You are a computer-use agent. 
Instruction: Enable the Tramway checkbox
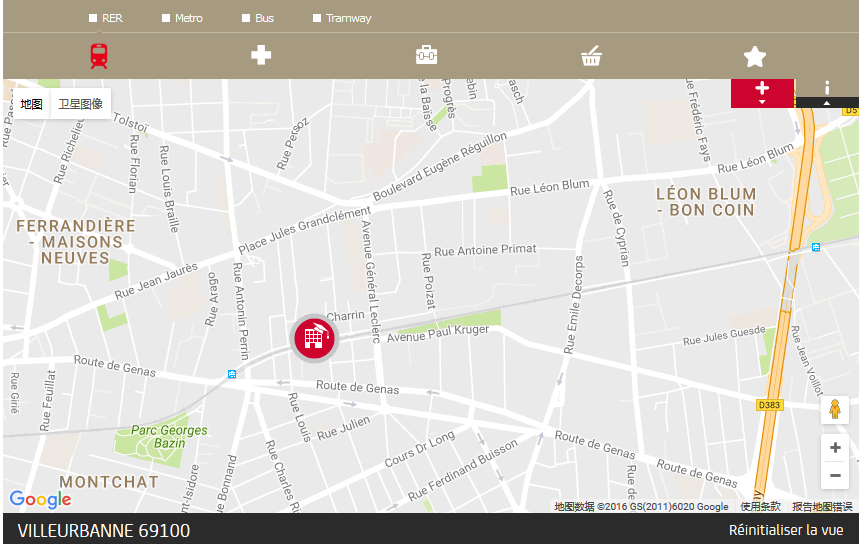316,18
